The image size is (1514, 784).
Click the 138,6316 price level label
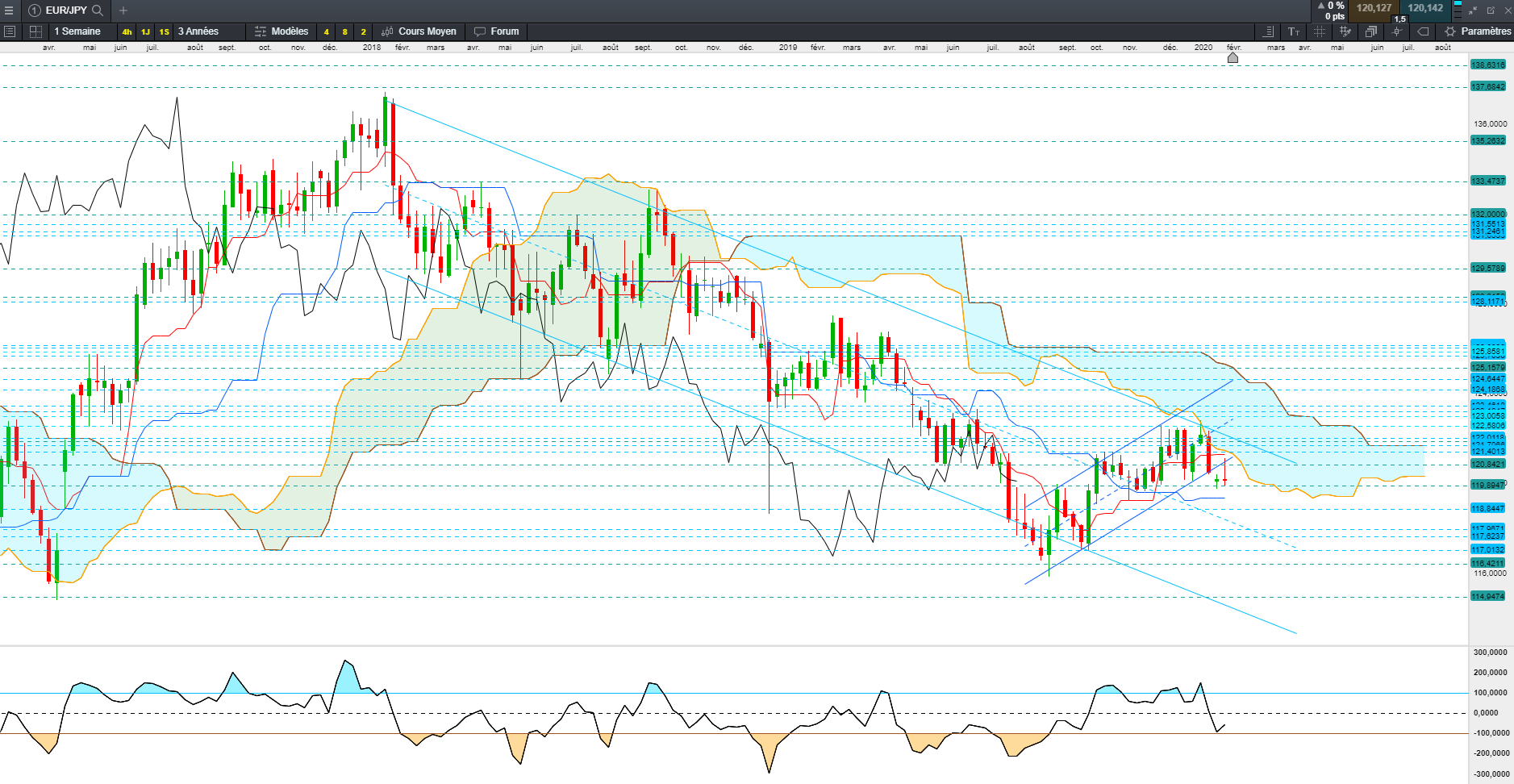tap(1488, 65)
